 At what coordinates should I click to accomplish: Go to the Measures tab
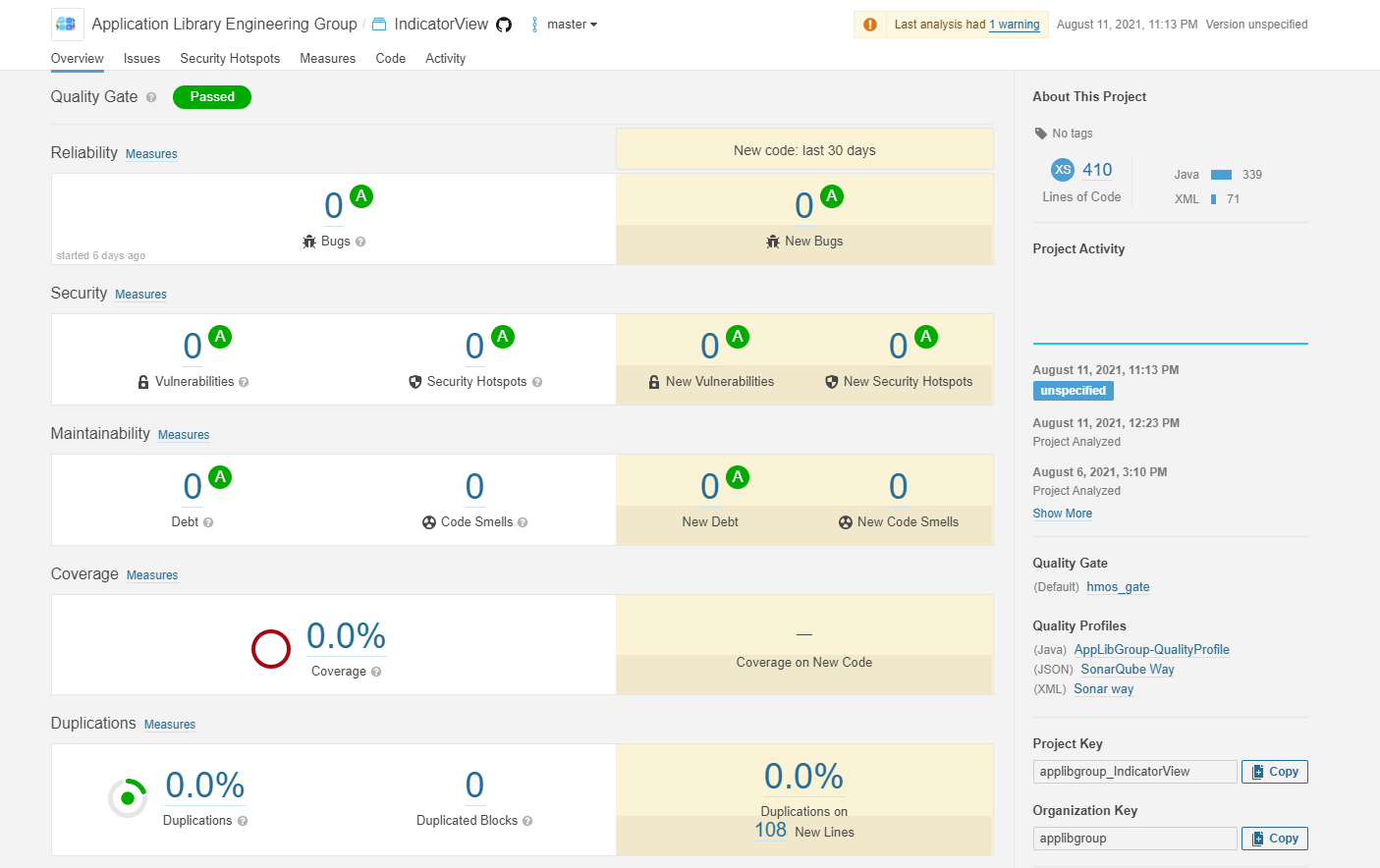[x=328, y=59]
